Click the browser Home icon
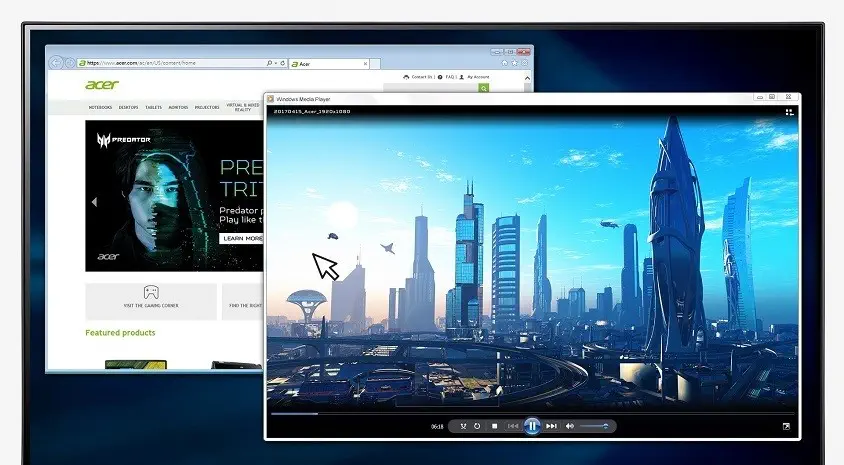The height and width of the screenshot is (465, 844). pyautogui.click(x=504, y=63)
